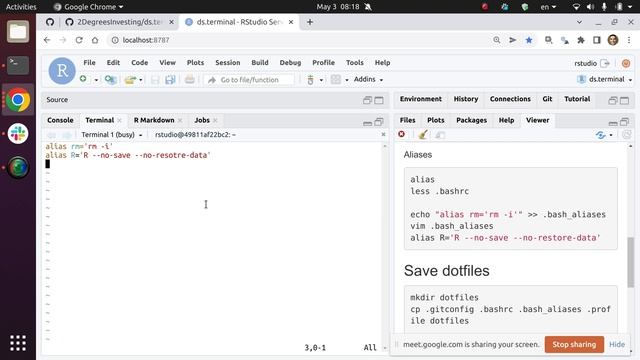Open the Session menu
Image resolution: width=640 pixels, height=360 pixels.
coord(228,62)
